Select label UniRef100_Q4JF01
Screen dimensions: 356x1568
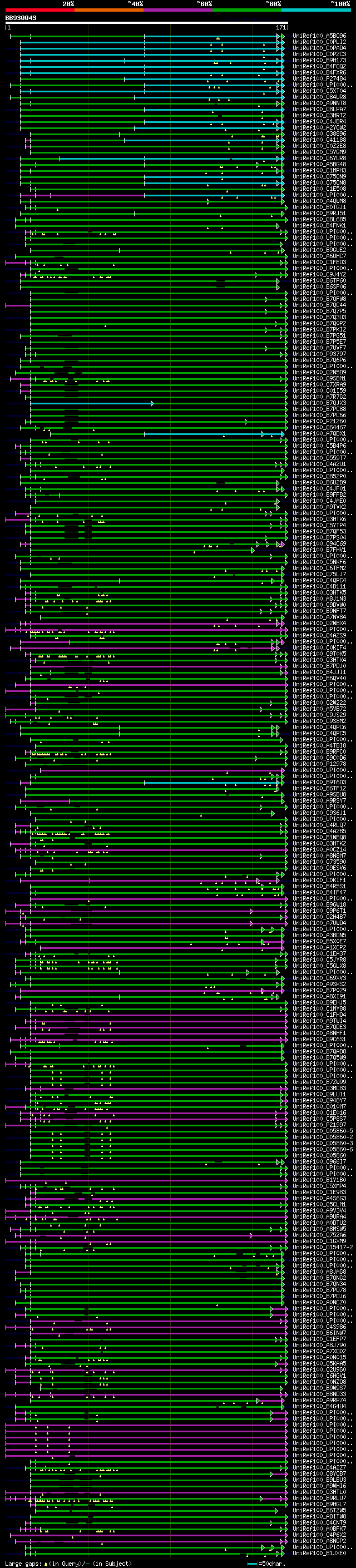[319, 489]
